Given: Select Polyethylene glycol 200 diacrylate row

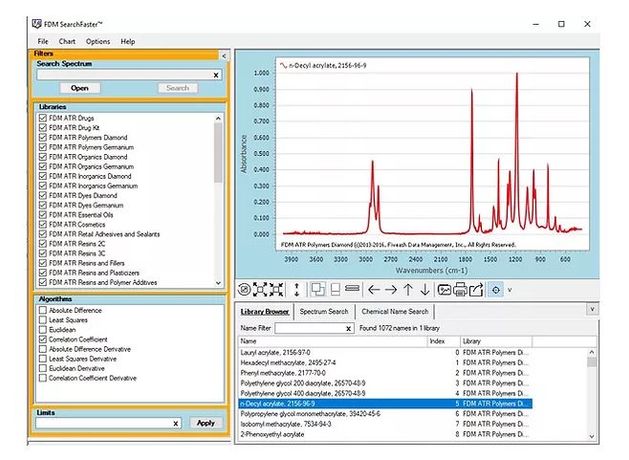Looking at the screenshot, I should (x=385, y=383).
